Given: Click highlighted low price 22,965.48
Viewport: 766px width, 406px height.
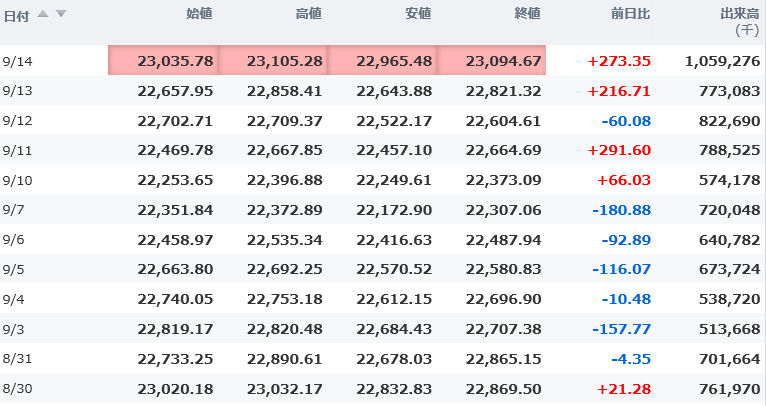Looking at the screenshot, I should [394, 61].
